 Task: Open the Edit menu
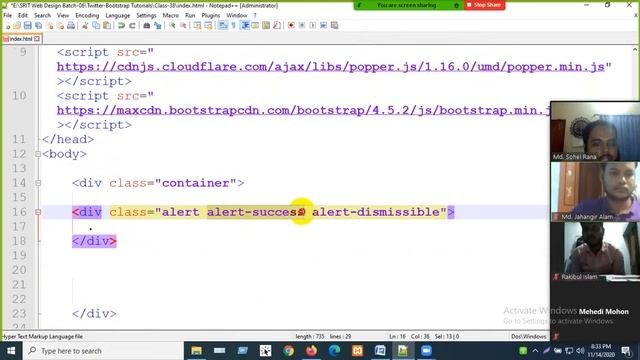coord(23,15)
